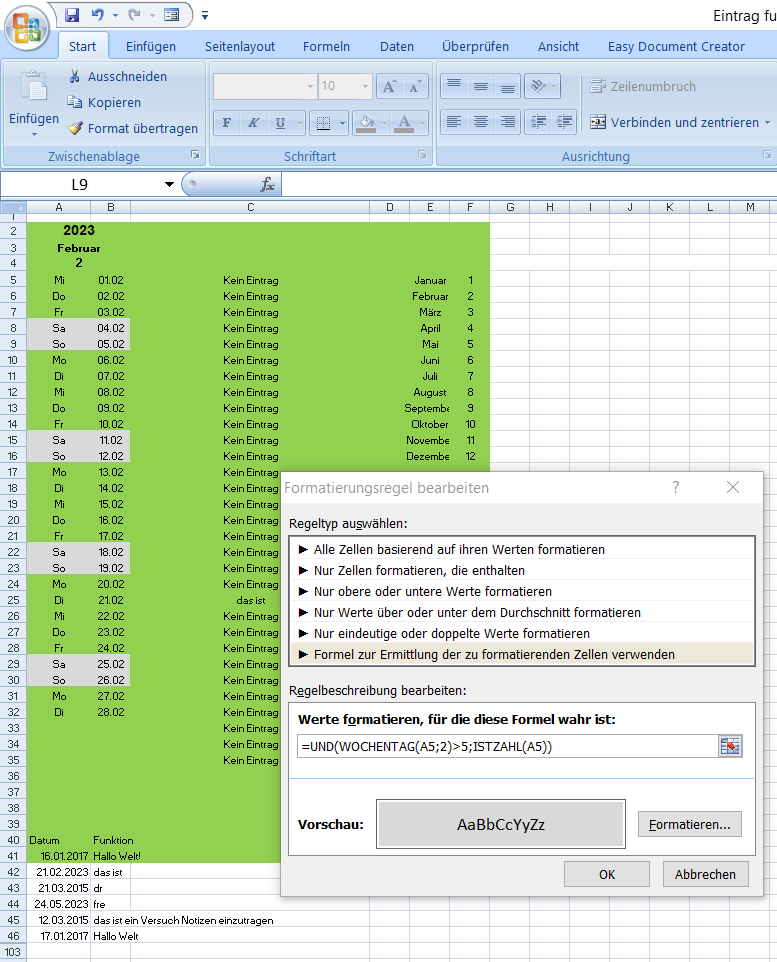Switch to the Formeln ribbon tab

click(326, 46)
